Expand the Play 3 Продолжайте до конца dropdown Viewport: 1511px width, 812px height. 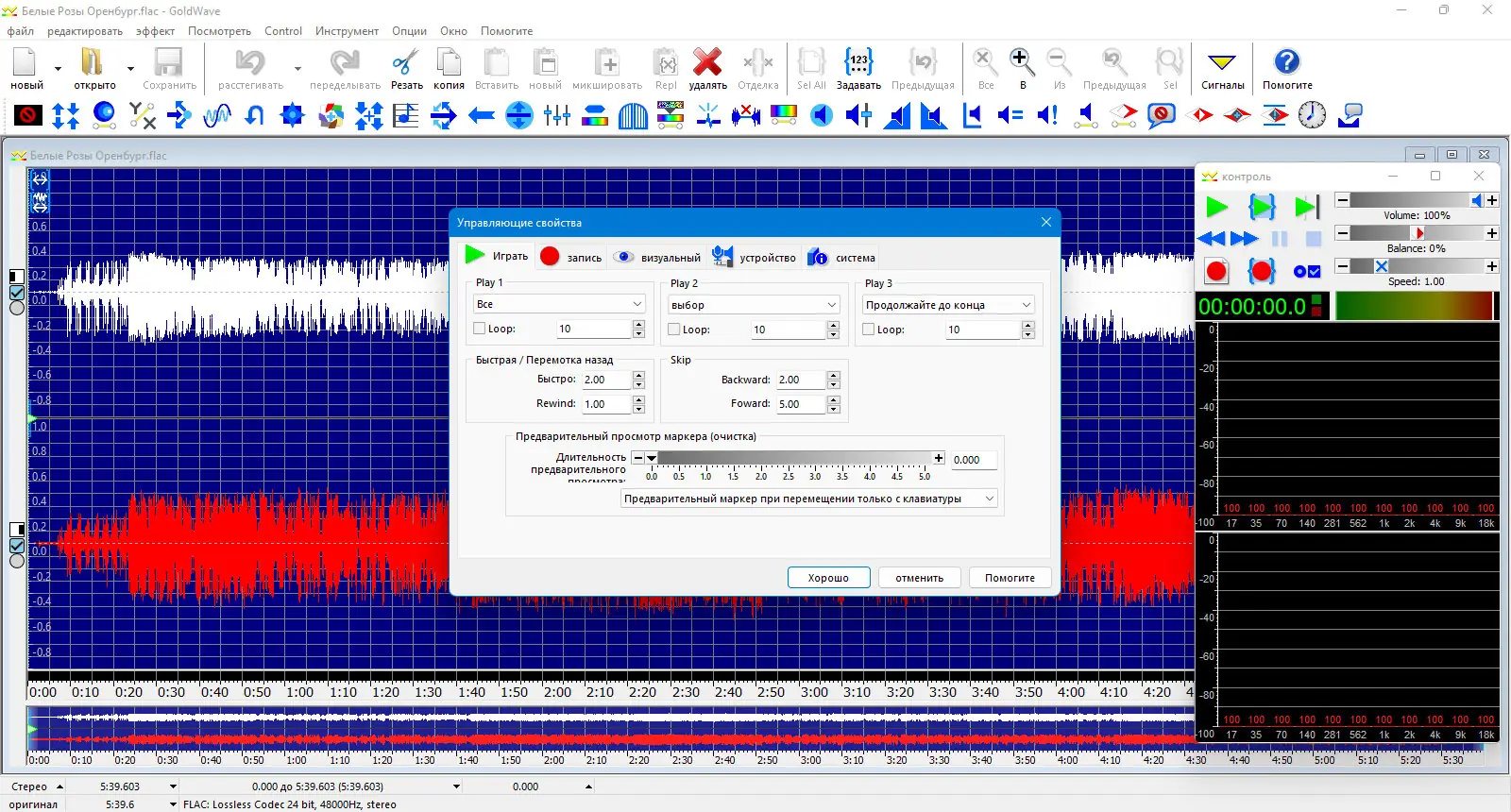coord(947,305)
